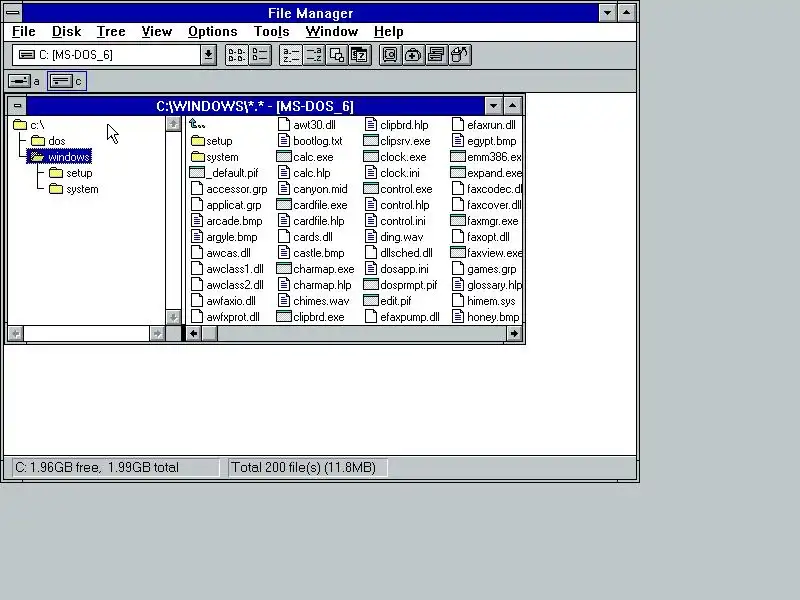Open the Window menu
The image size is (800, 600).
tap(332, 32)
